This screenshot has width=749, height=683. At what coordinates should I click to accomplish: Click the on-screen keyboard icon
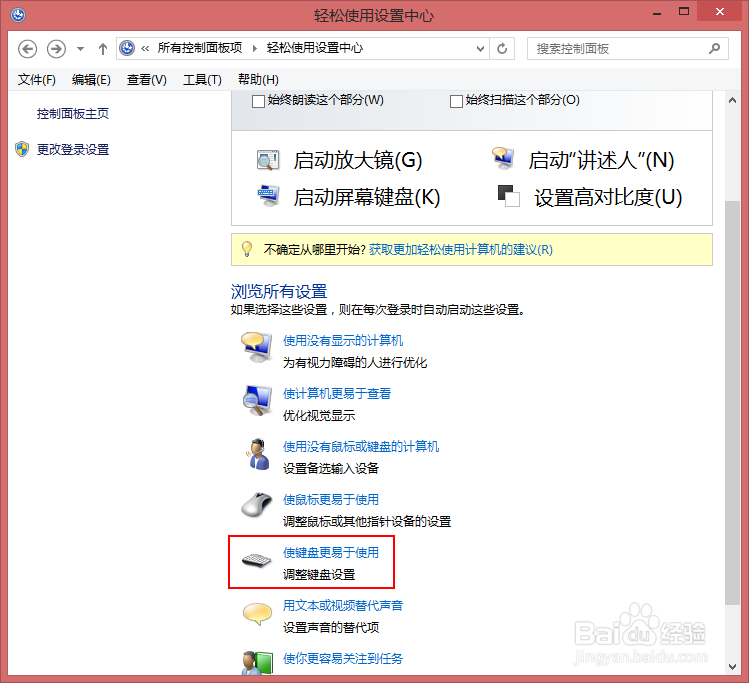268,195
